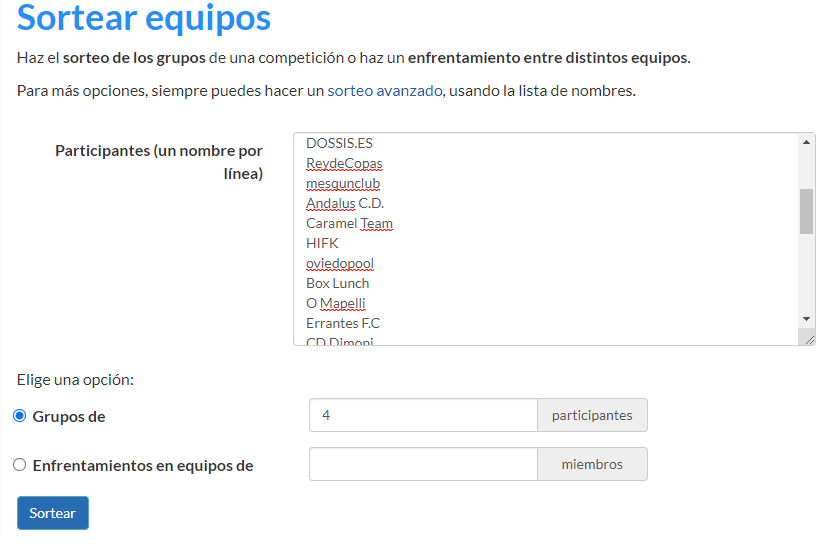Place cursor on 'Caramel Team' line
This screenshot has width=827, height=545.
pos(349,223)
